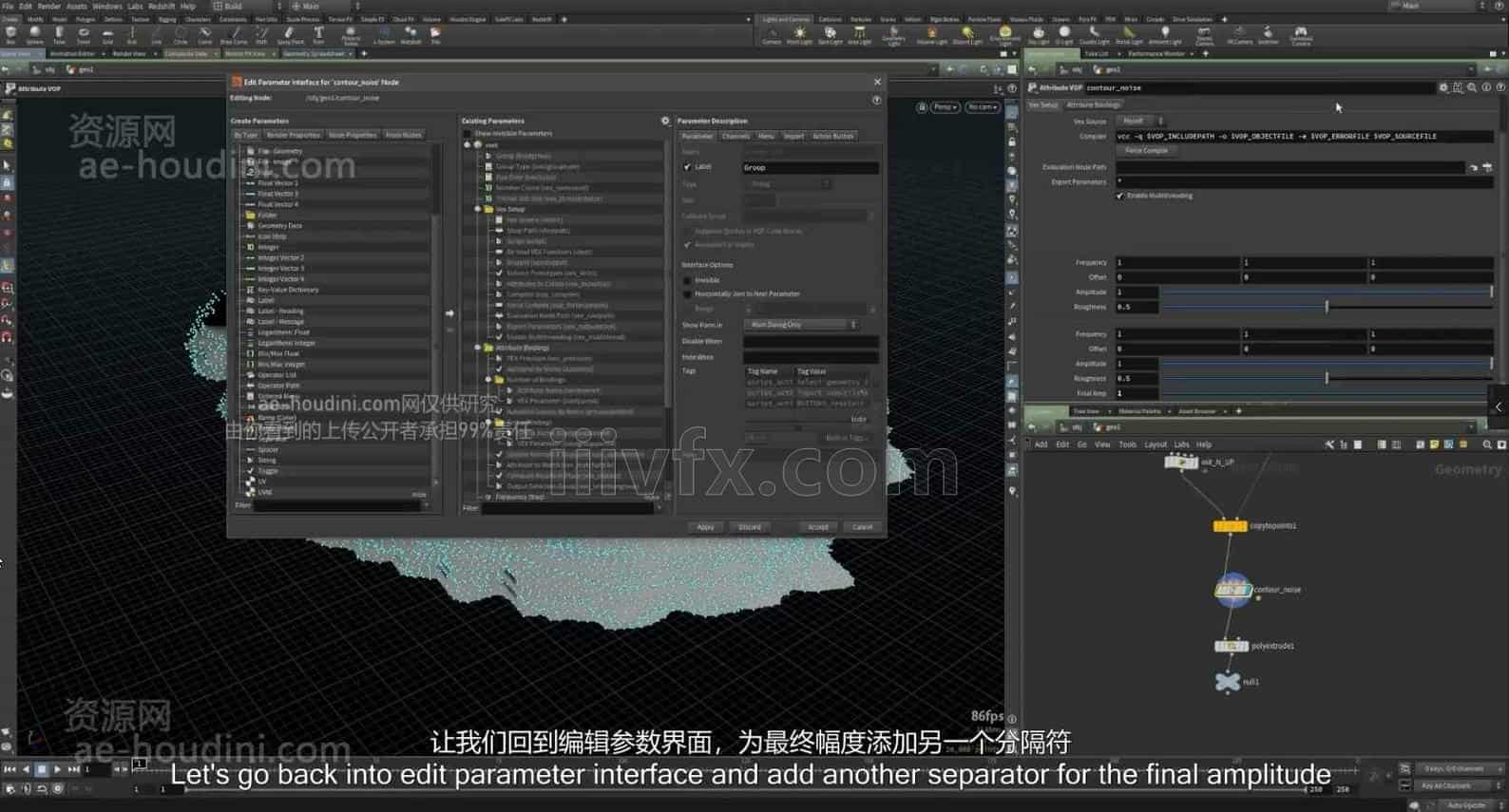Click the network editor search icon
Image resolution: width=1509 pixels, height=812 pixels.
tap(1487, 444)
